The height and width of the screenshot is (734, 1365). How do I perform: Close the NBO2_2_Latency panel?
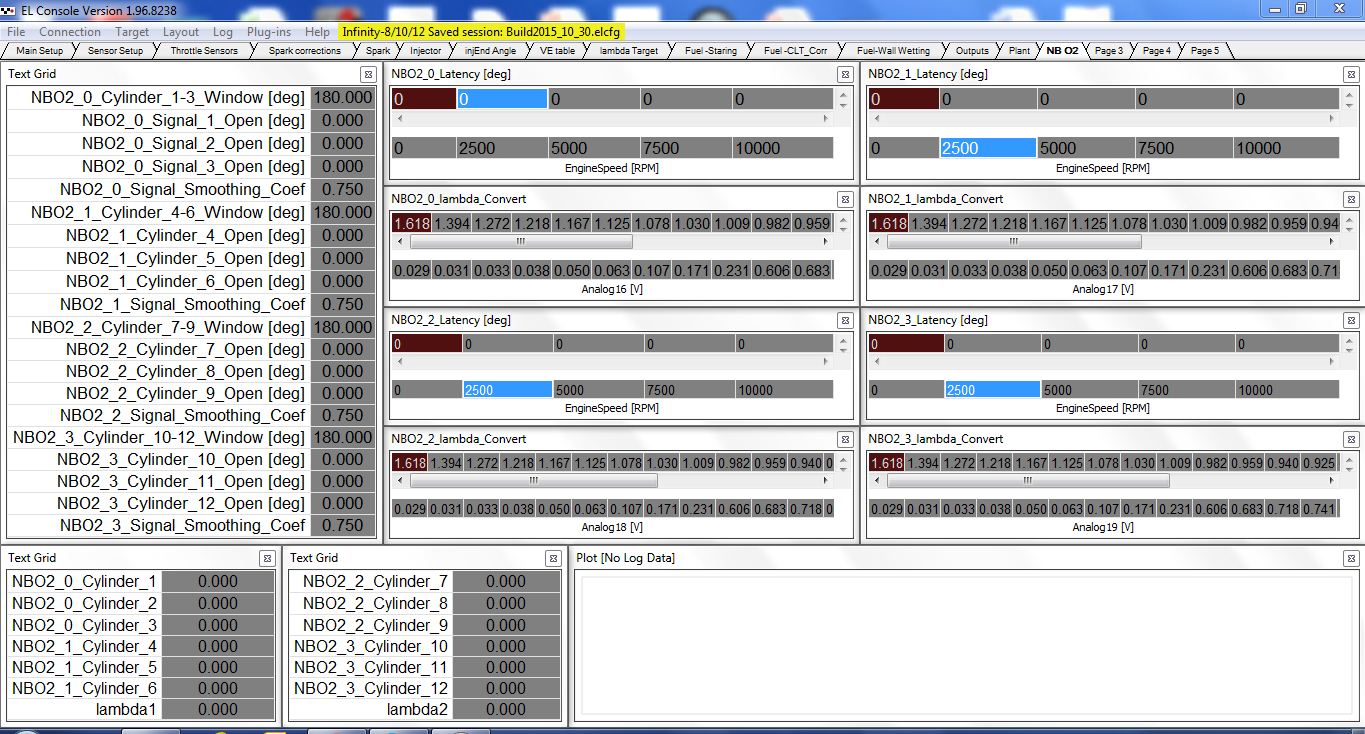point(844,321)
